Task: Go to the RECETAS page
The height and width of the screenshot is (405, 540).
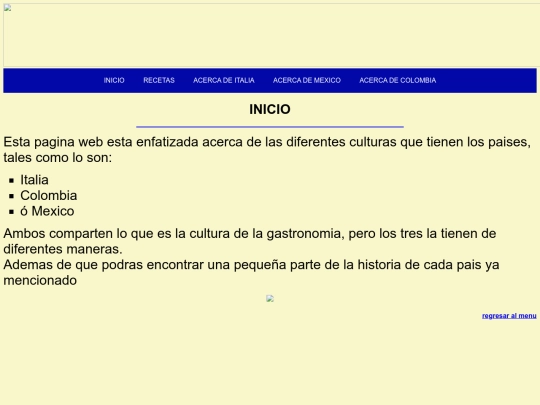Action: click(159, 80)
